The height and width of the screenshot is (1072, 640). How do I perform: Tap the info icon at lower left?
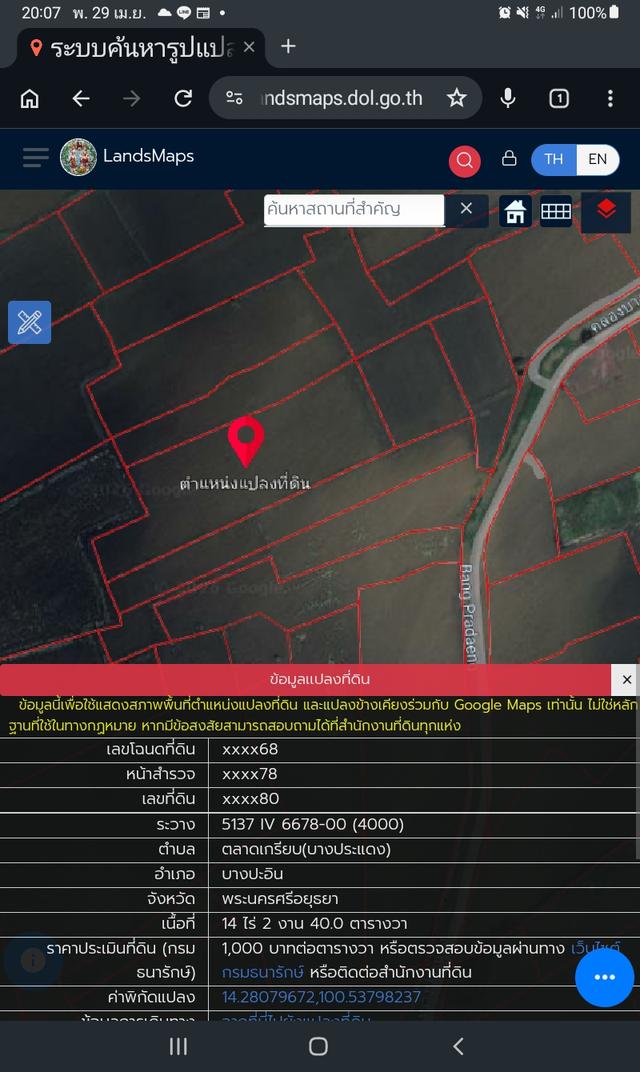coord(33,960)
